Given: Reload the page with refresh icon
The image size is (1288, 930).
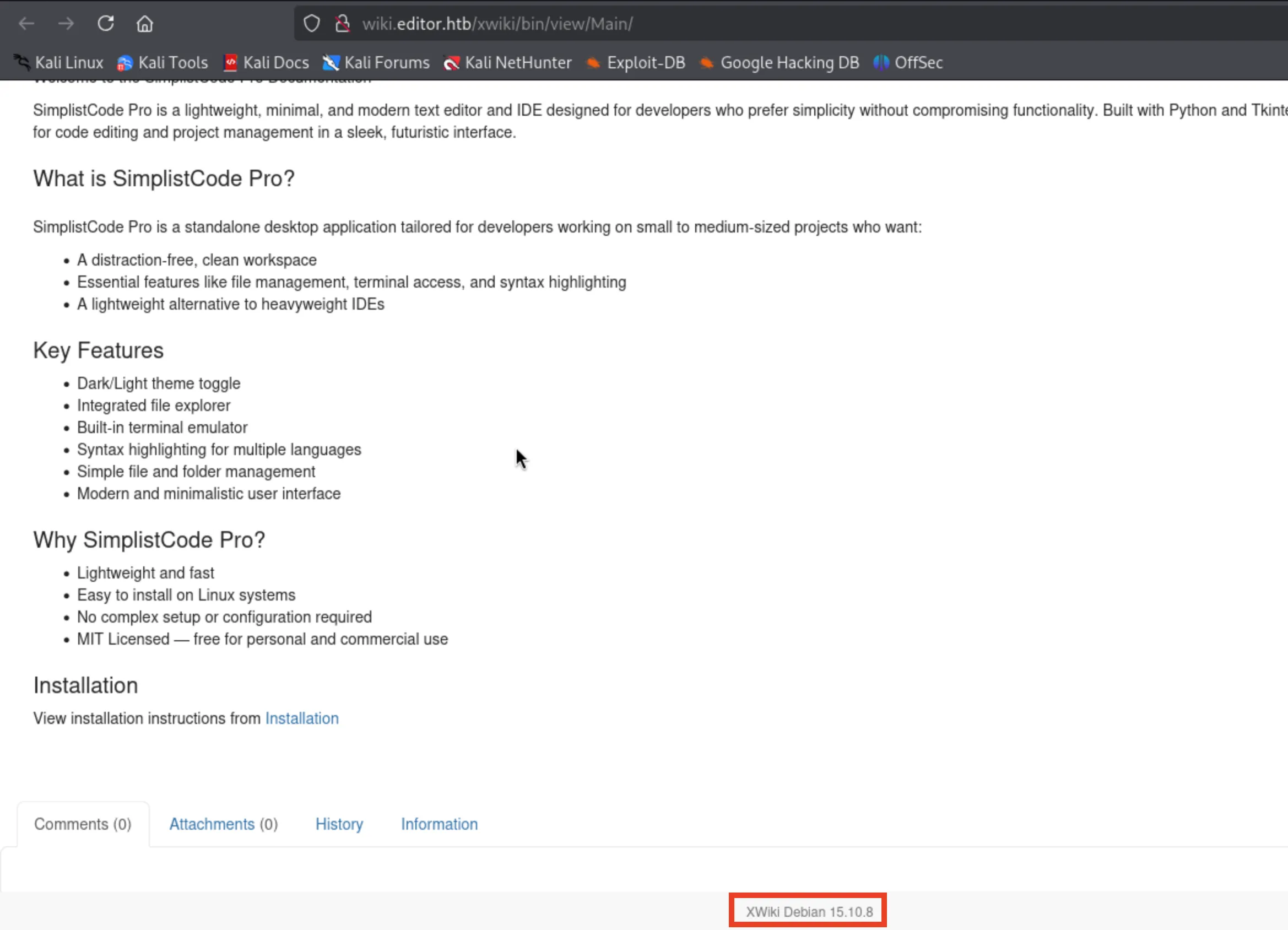Looking at the screenshot, I should pos(106,24).
